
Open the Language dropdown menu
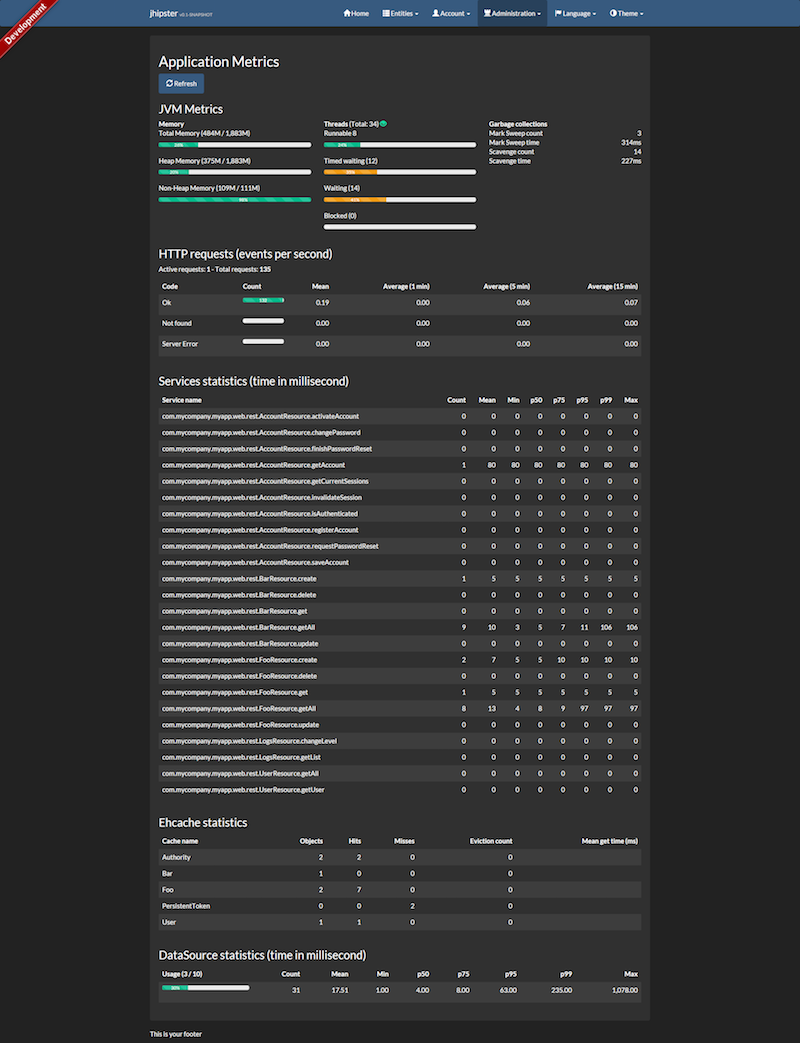pyautogui.click(x=573, y=13)
